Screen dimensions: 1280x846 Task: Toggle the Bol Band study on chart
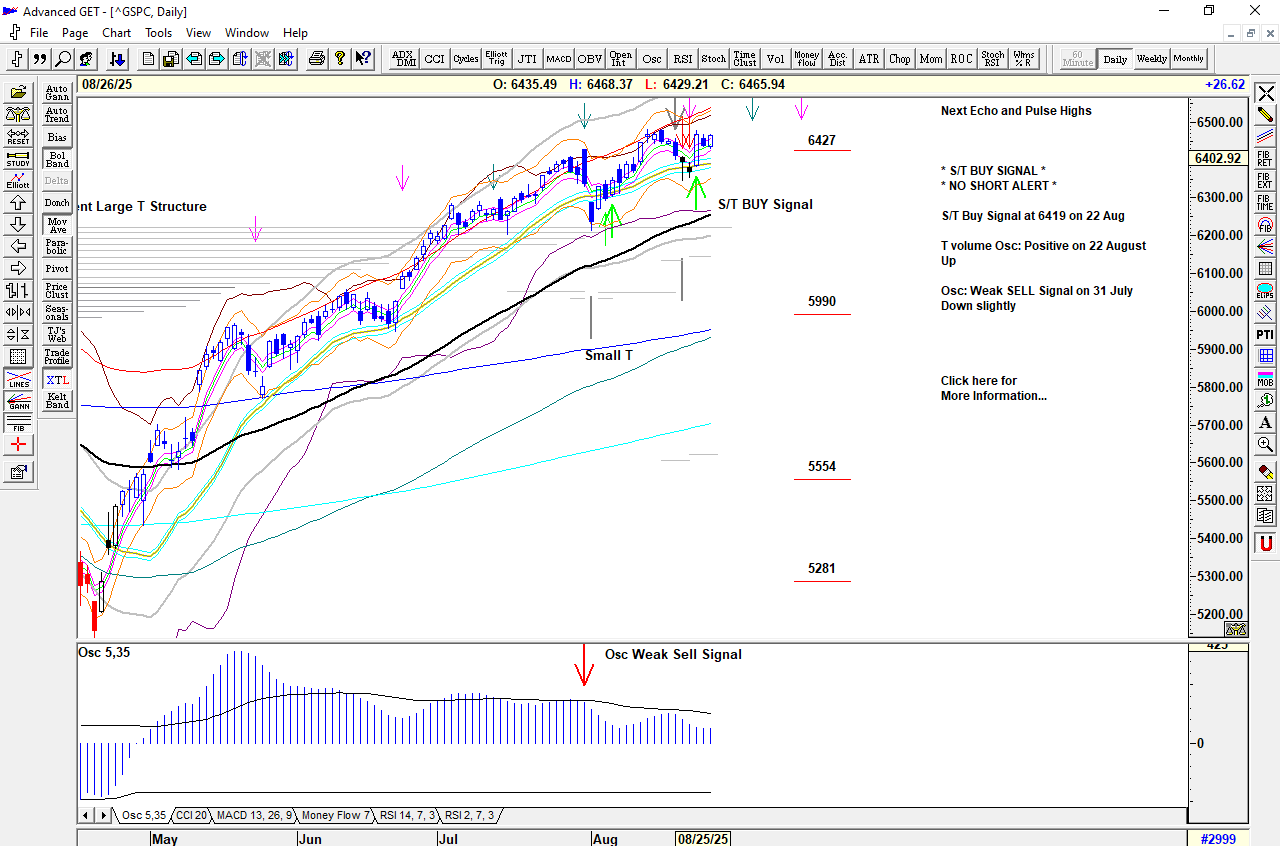coord(57,160)
